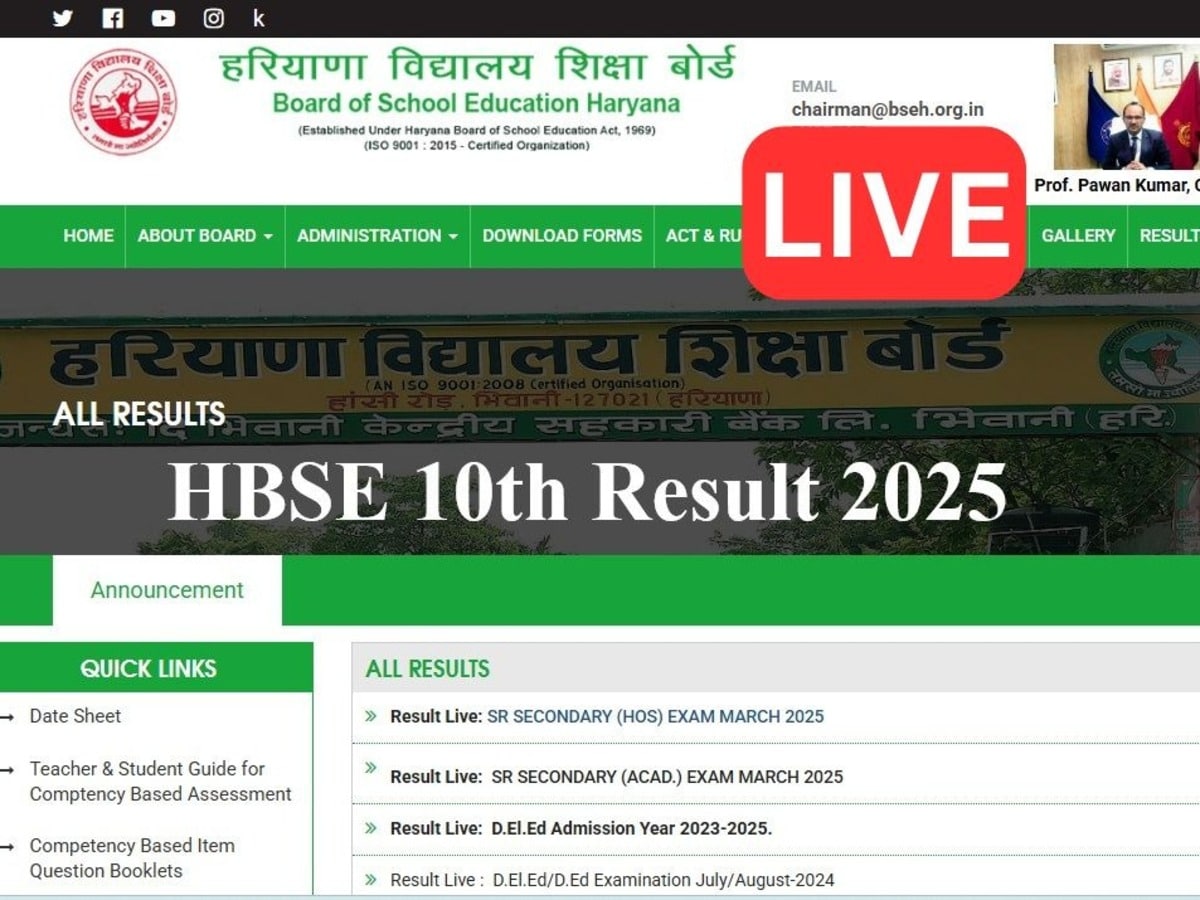Open SR SECONDARY (ACAD.) EXAM MARCH 2025 result
The width and height of the screenshot is (1200, 900).
pos(667,776)
